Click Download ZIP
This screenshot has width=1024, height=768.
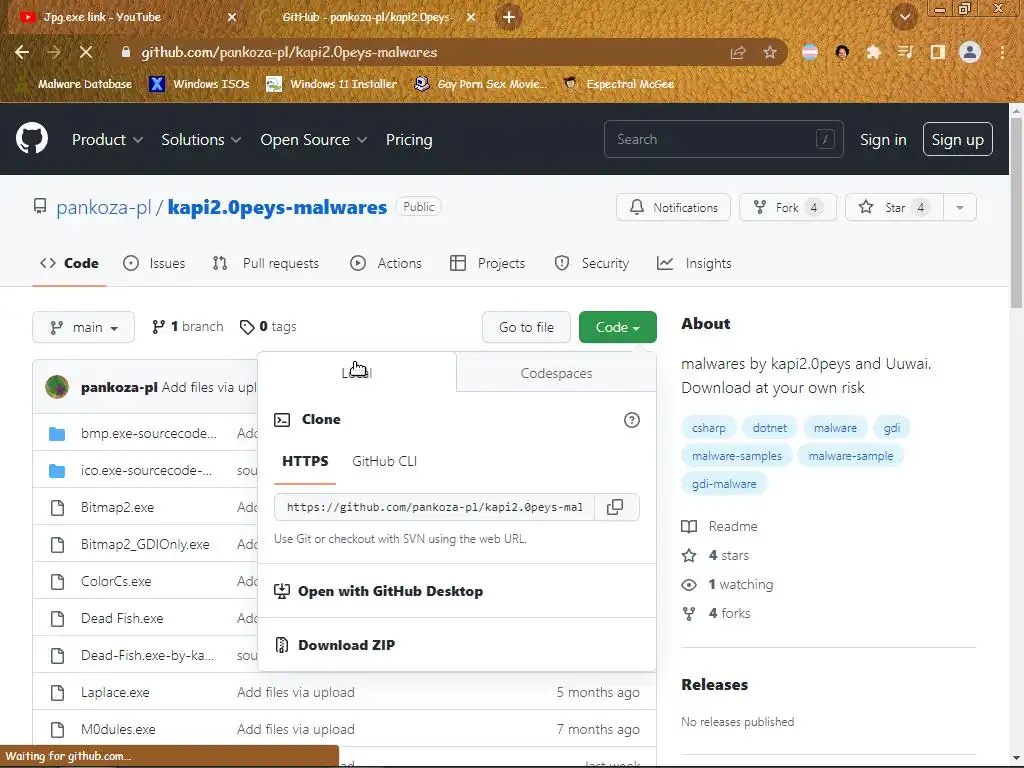coord(346,645)
